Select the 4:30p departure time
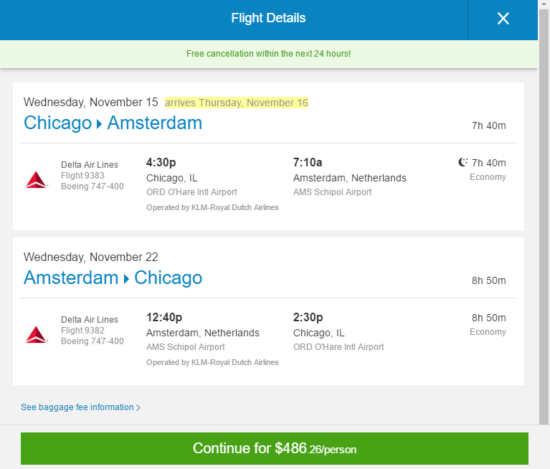 tap(161, 162)
